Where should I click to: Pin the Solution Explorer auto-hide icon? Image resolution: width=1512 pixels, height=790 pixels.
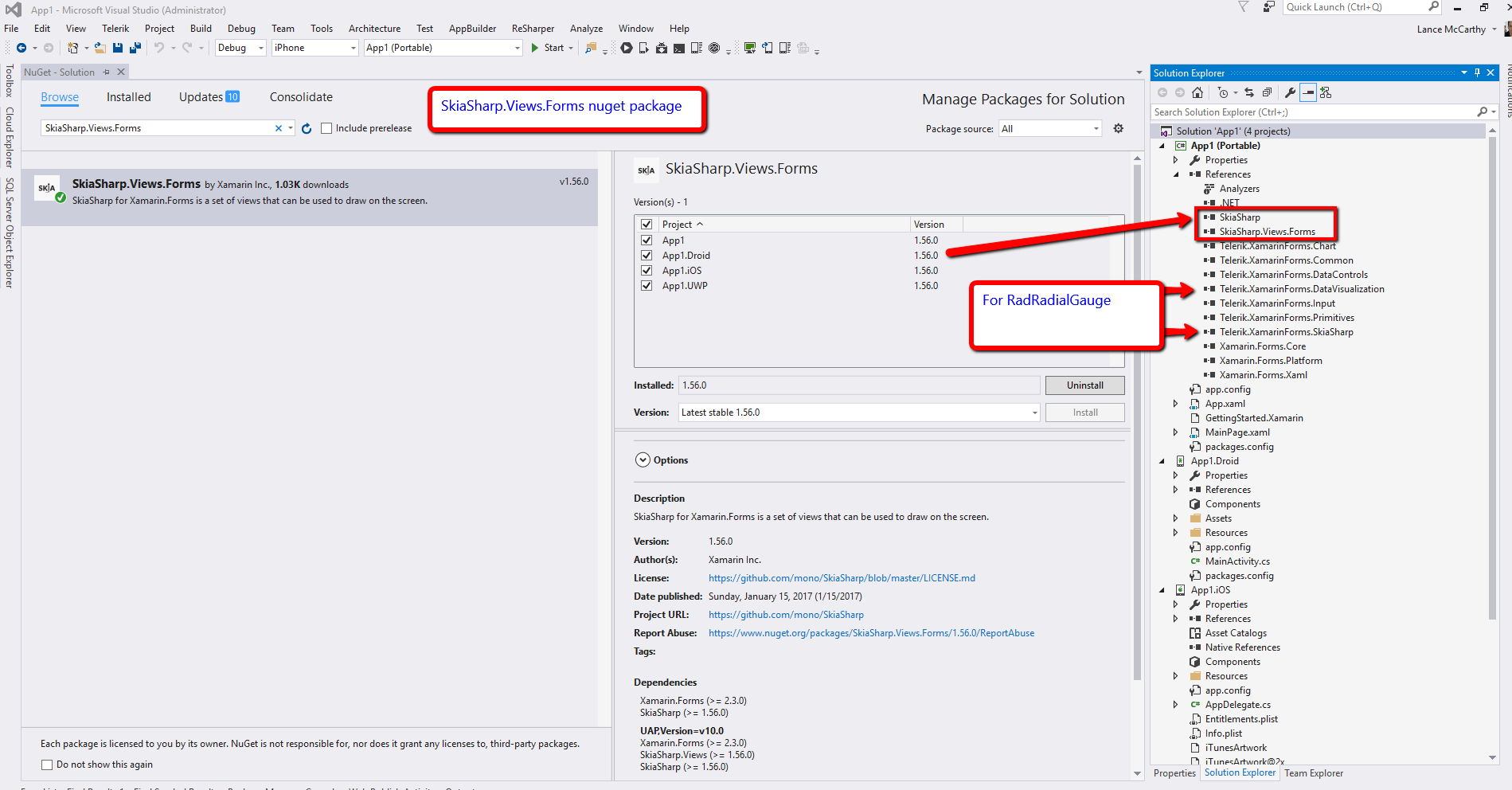click(x=1477, y=72)
